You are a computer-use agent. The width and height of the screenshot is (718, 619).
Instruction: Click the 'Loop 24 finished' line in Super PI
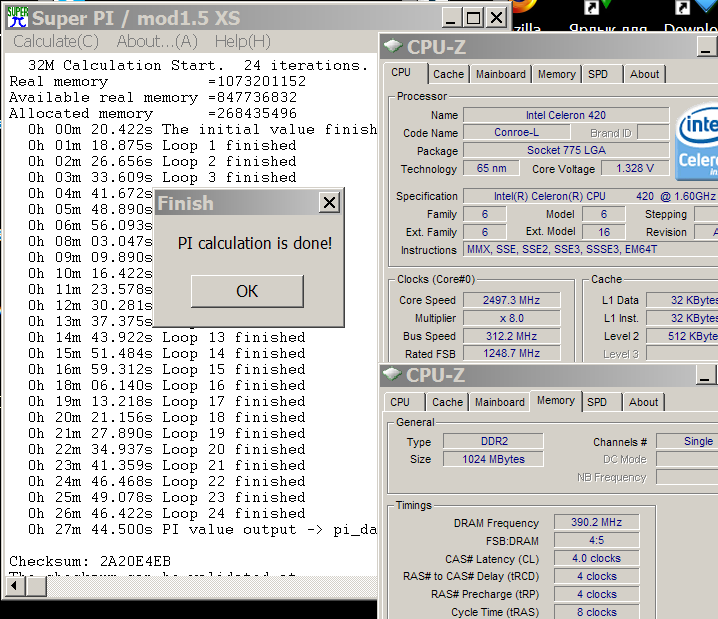[167, 513]
